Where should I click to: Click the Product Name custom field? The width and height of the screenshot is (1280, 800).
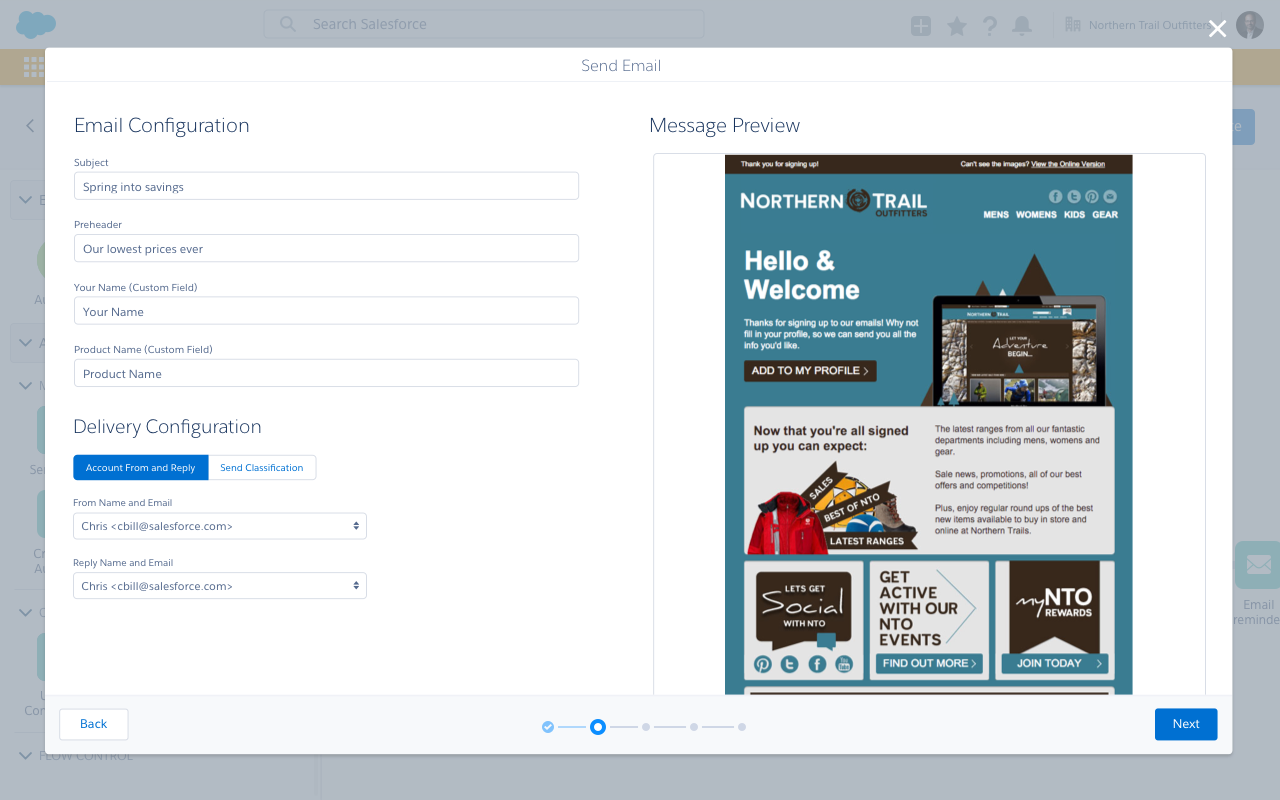tap(326, 373)
